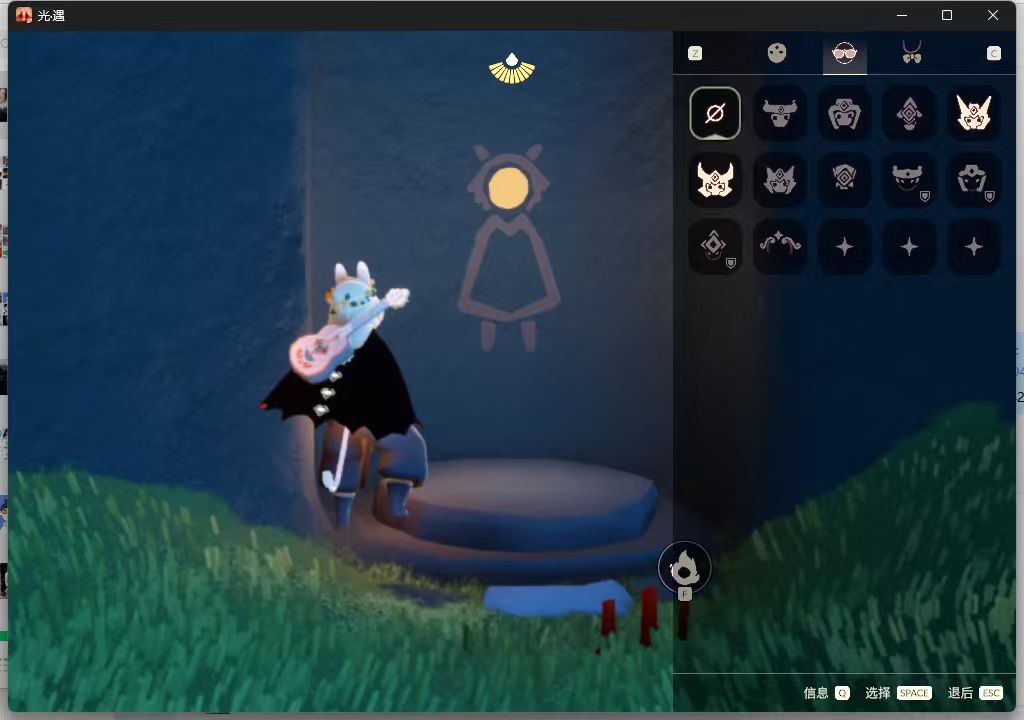
Task: Click the 光遇 app icon in title bar
Action: 24,15
